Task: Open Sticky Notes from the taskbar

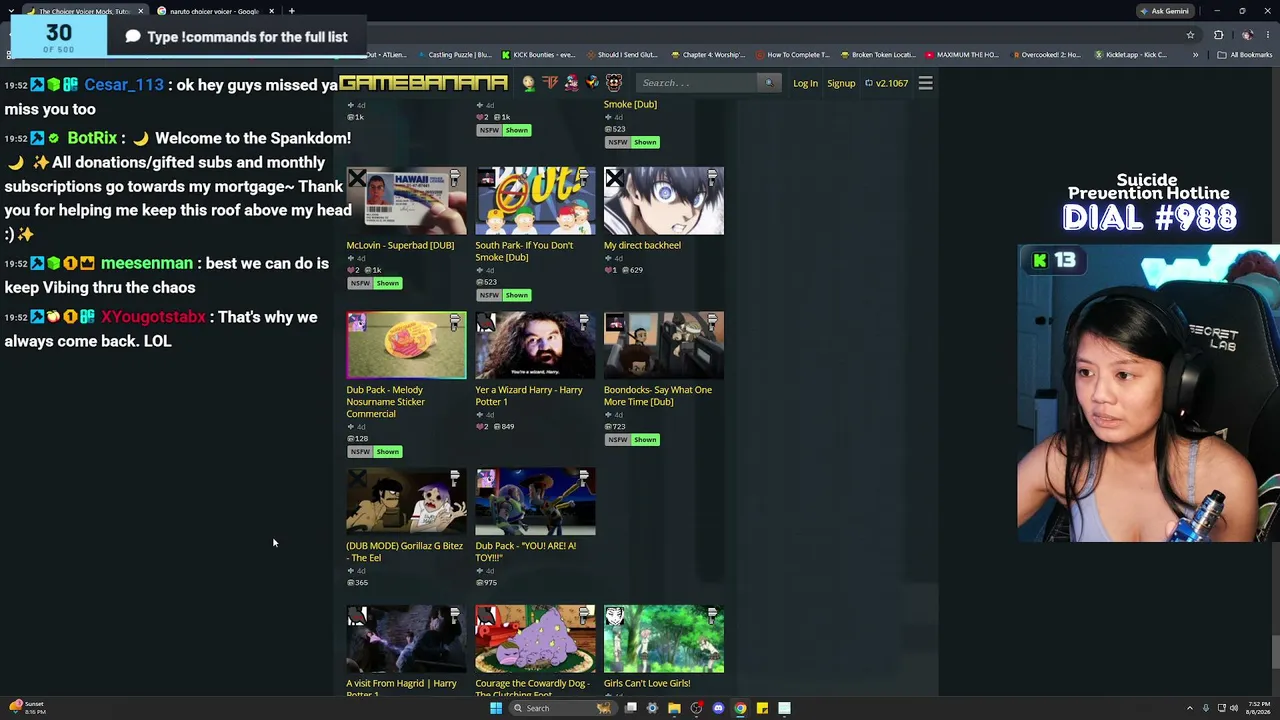Action: [762, 708]
